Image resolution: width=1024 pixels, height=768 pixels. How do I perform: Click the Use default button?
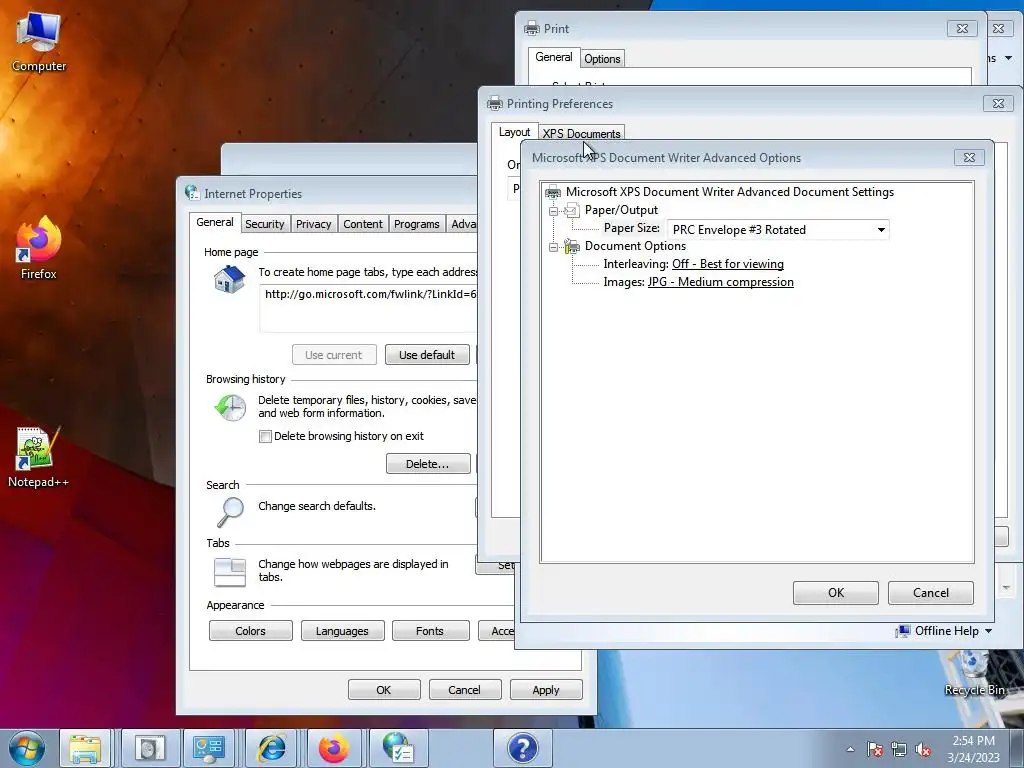tap(427, 355)
